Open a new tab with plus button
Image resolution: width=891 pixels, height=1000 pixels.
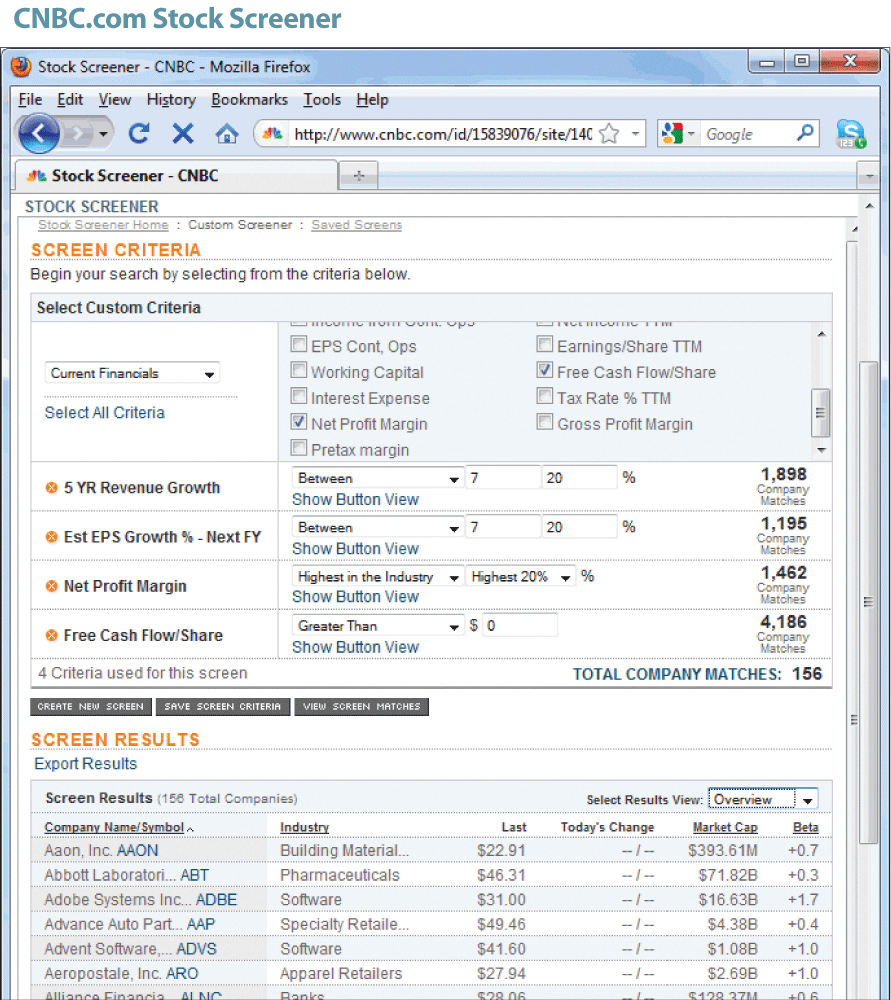coord(359,176)
